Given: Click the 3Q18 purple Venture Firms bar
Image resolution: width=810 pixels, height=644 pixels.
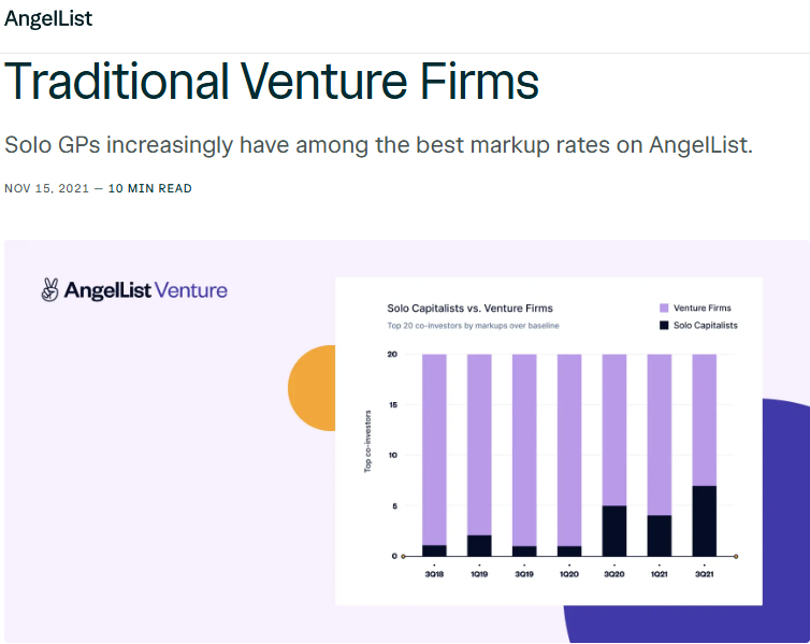Looking at the screenshot, I should pyautogui.click(x=434, y=450).
